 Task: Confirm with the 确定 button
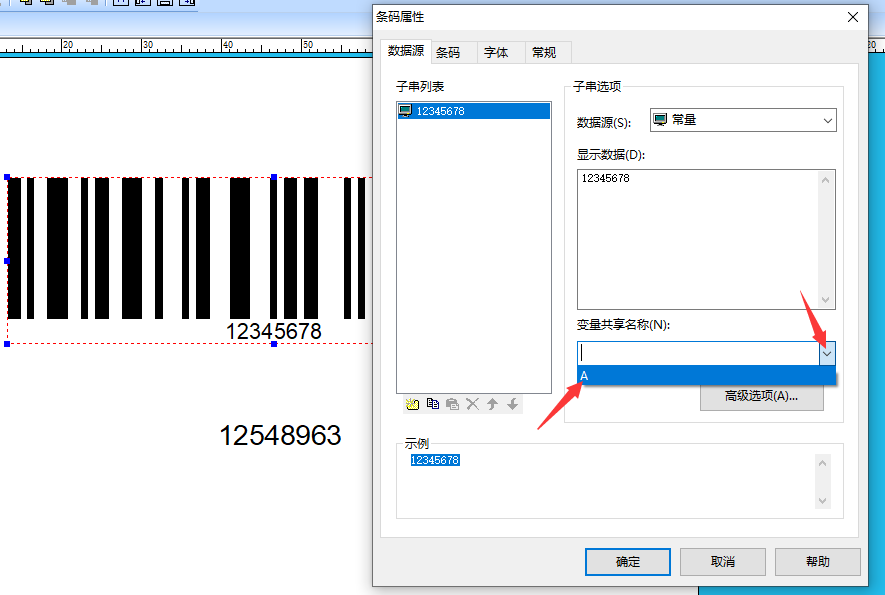628,562
